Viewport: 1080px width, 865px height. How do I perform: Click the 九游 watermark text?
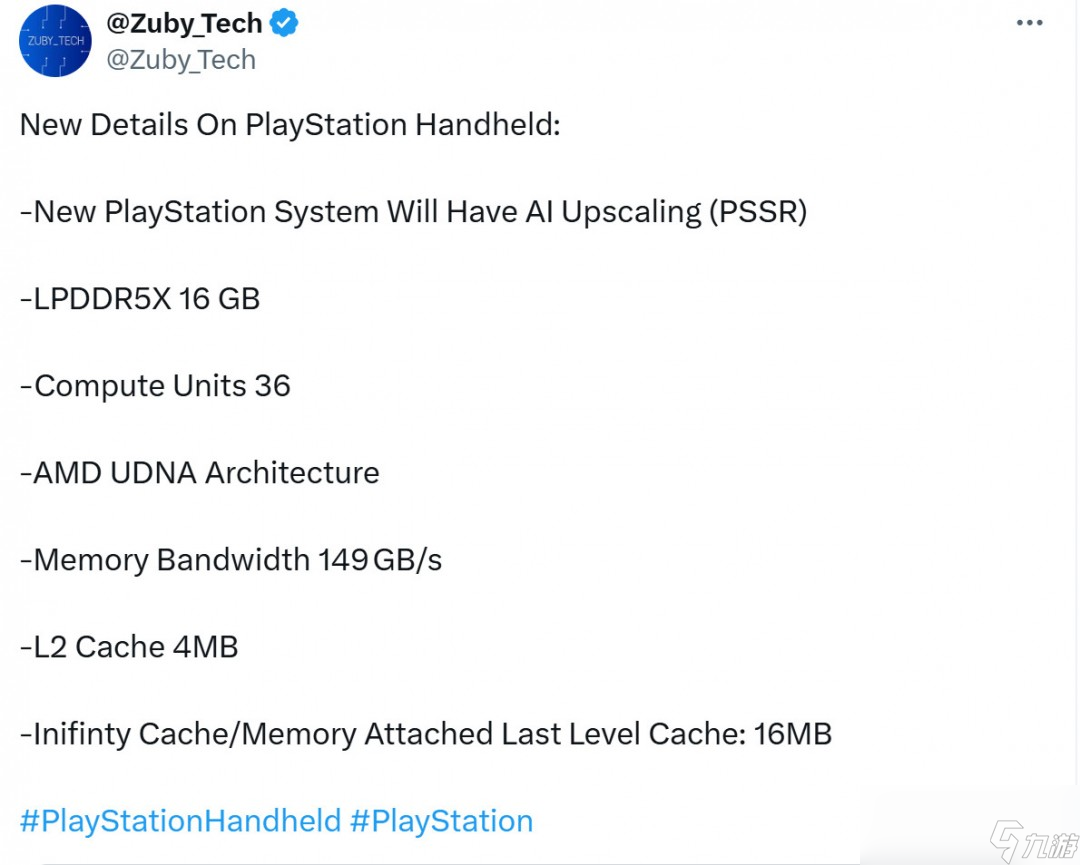point(1049,843)
